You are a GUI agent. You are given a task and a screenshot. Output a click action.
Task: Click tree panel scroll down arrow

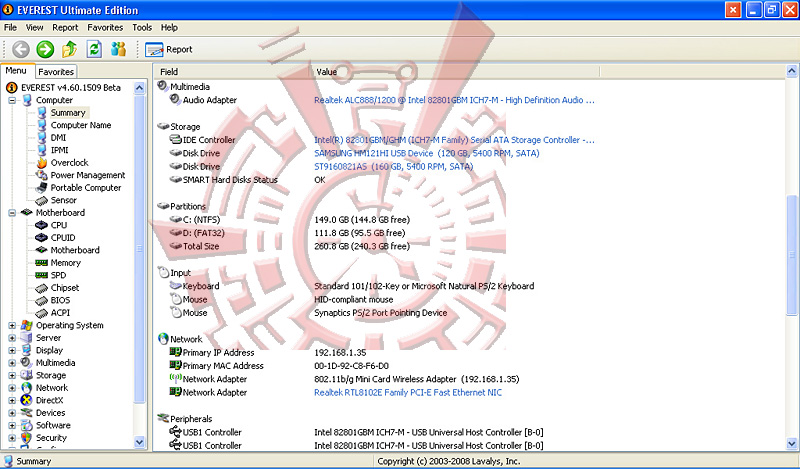click(x=139, y=442)
